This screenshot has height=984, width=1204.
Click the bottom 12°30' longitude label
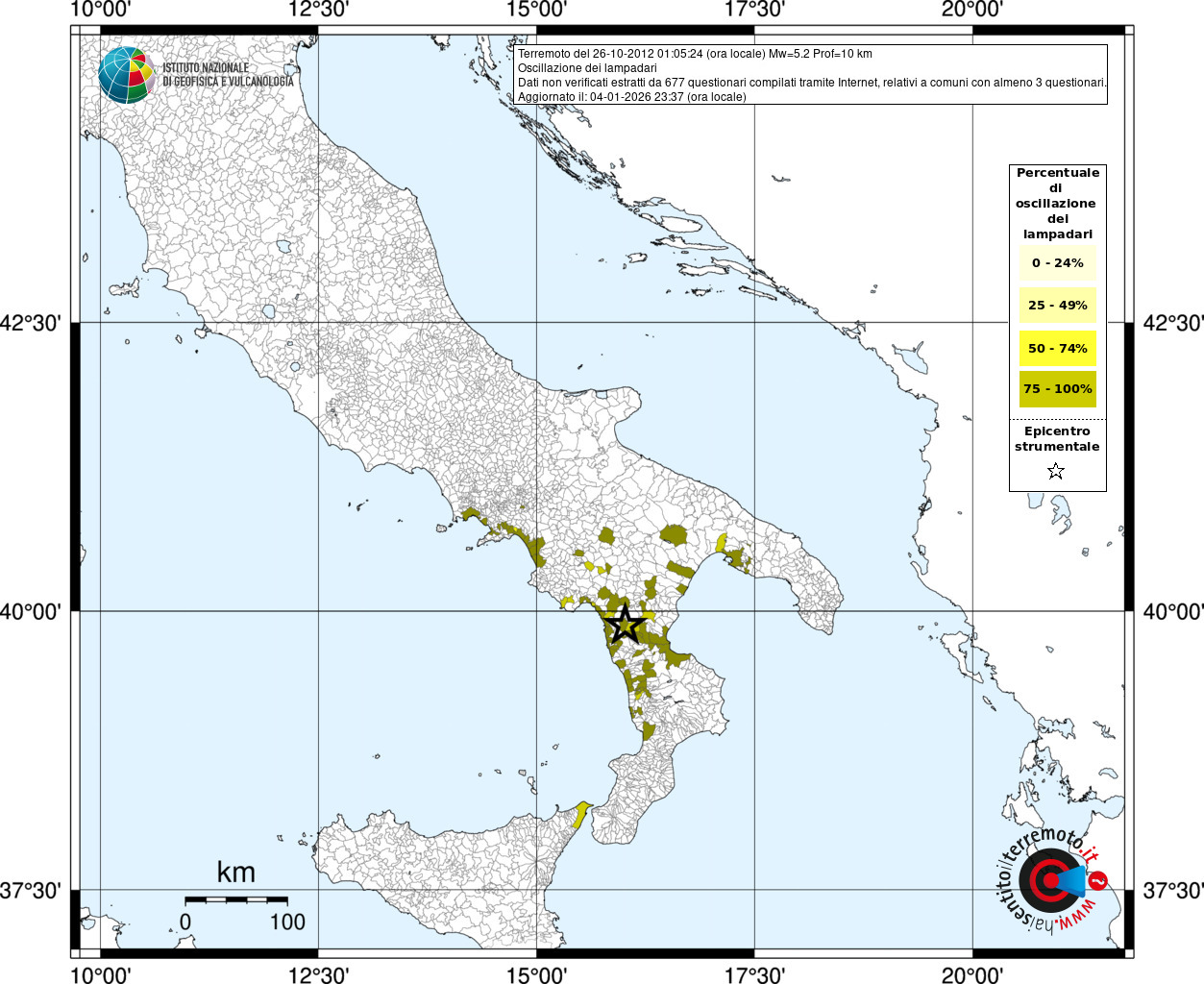point(319,975)
